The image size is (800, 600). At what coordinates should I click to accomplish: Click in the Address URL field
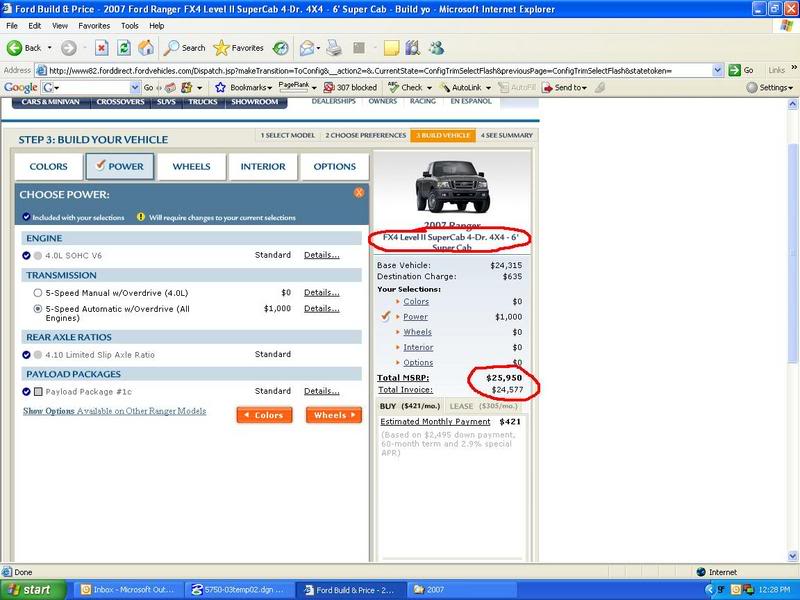pyautogui.click(x=378, y=70)
